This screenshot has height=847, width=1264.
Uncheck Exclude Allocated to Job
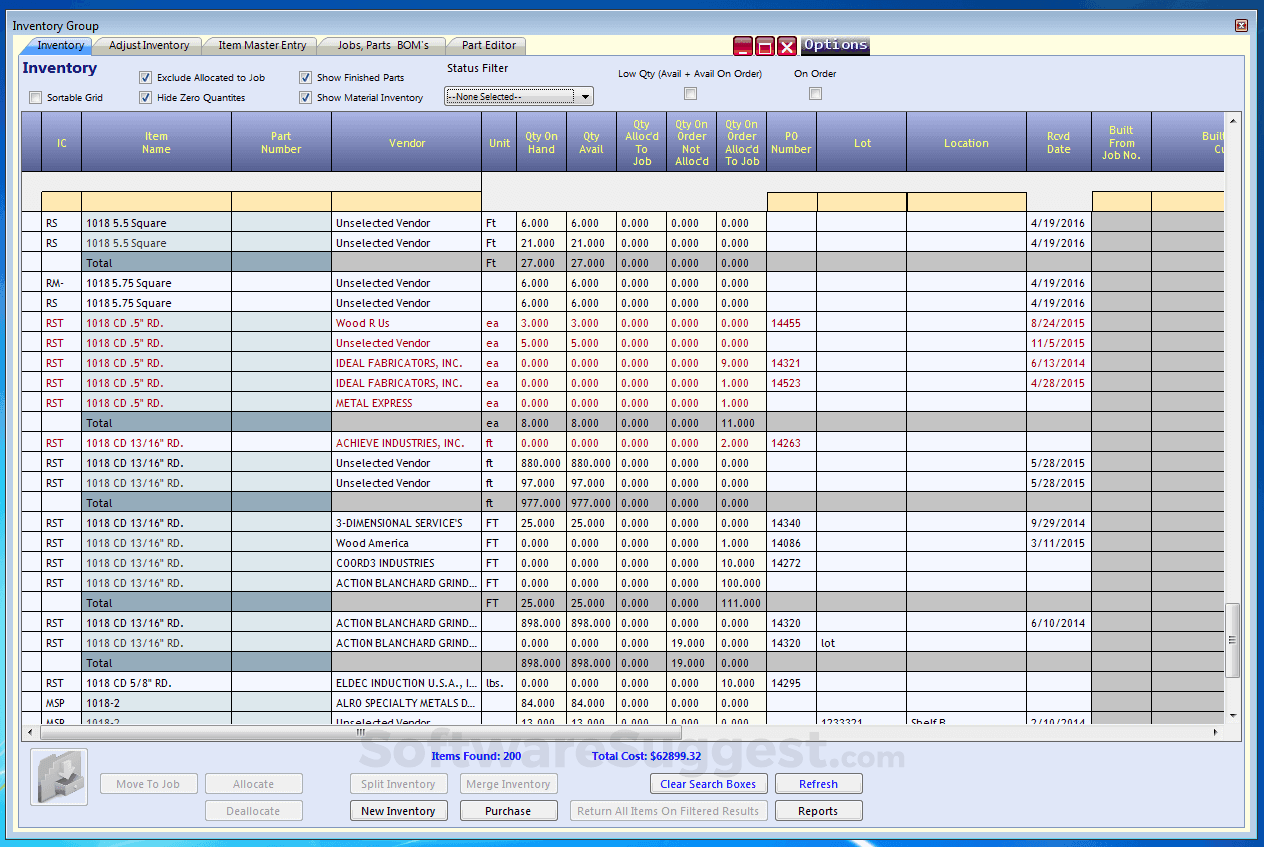coord(144,77)
